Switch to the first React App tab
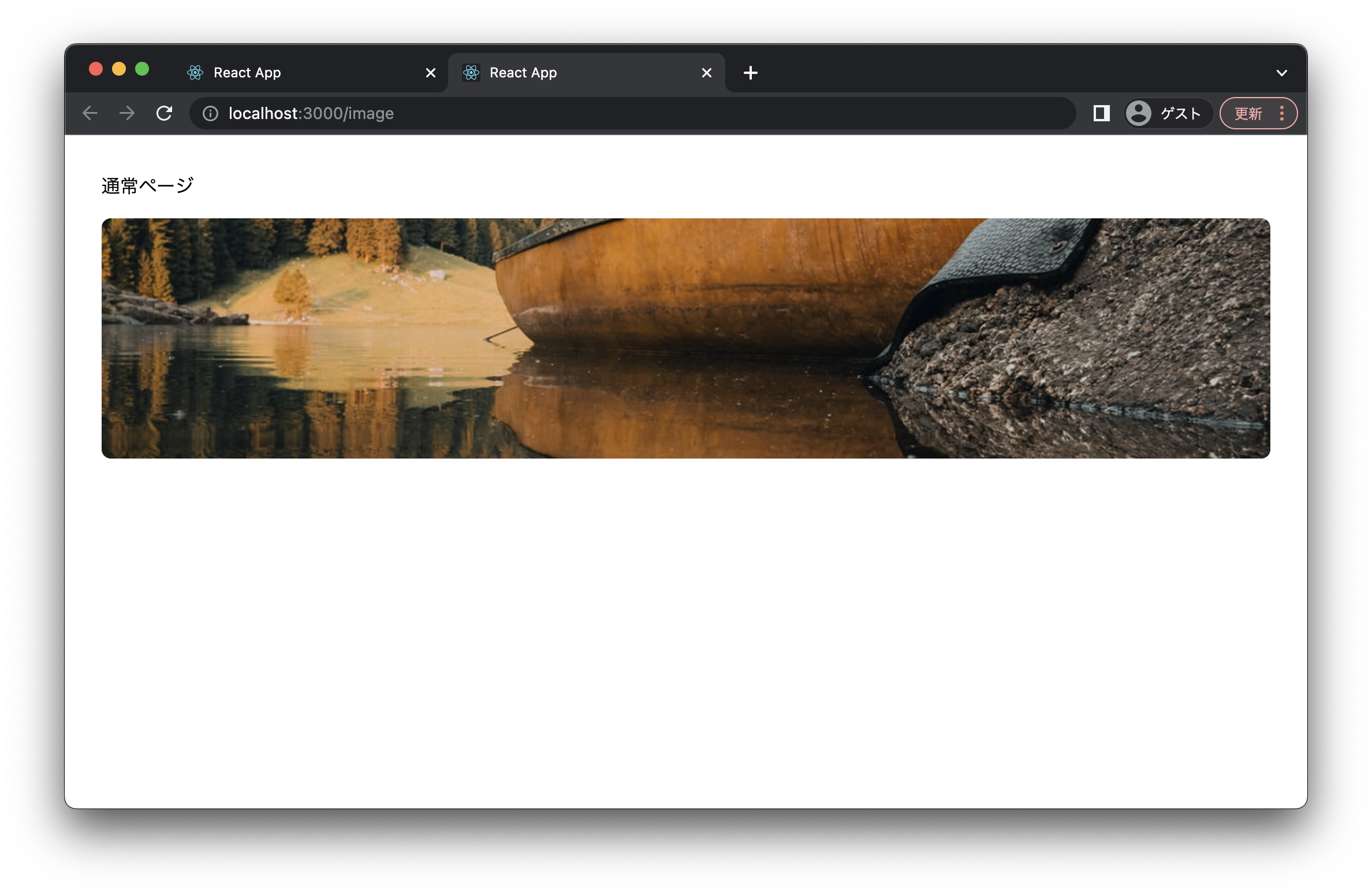1372x894 pixels. coord(300,73)
